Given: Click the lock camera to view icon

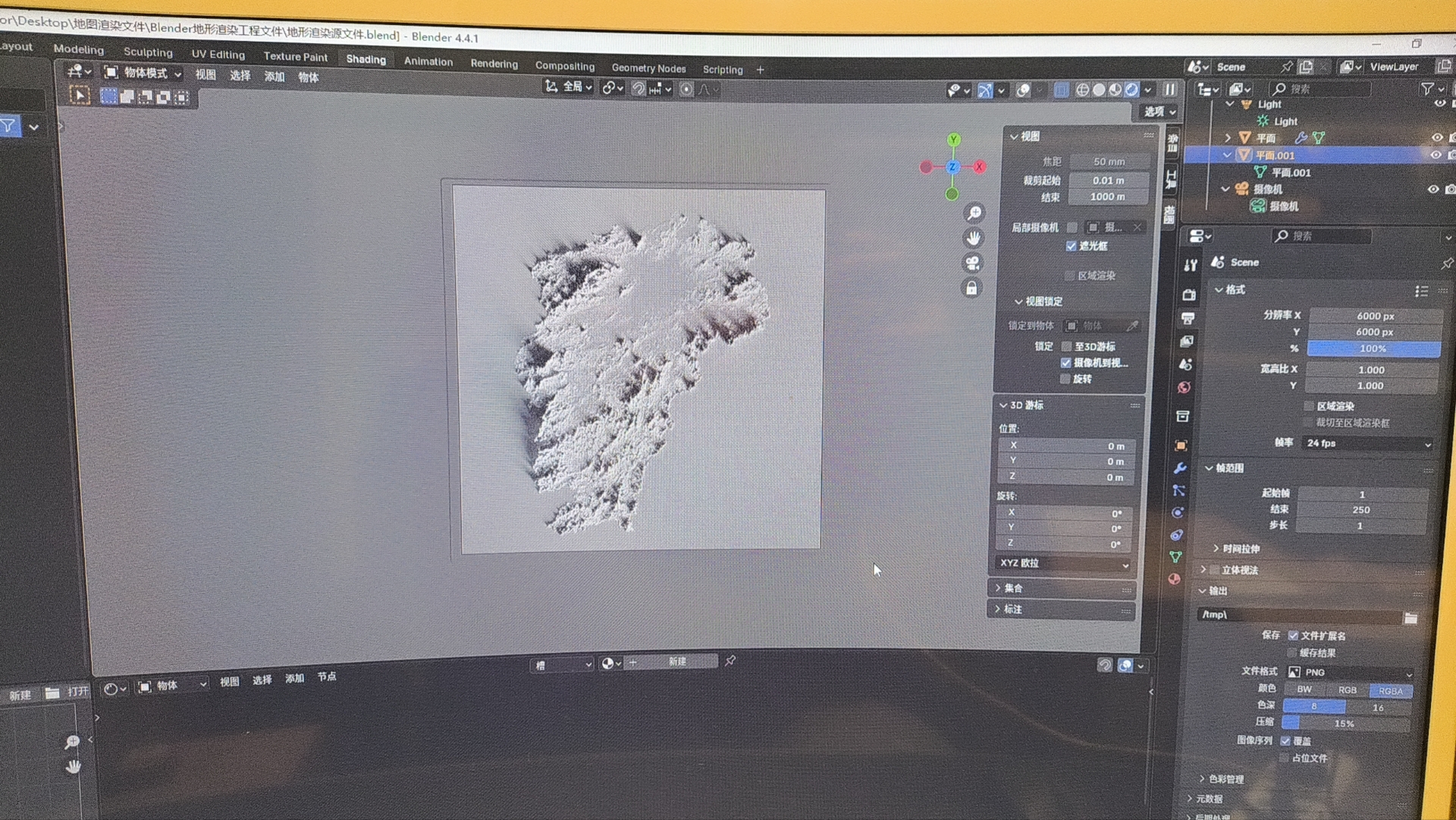Looking at the screenshot, I should 971,288.
